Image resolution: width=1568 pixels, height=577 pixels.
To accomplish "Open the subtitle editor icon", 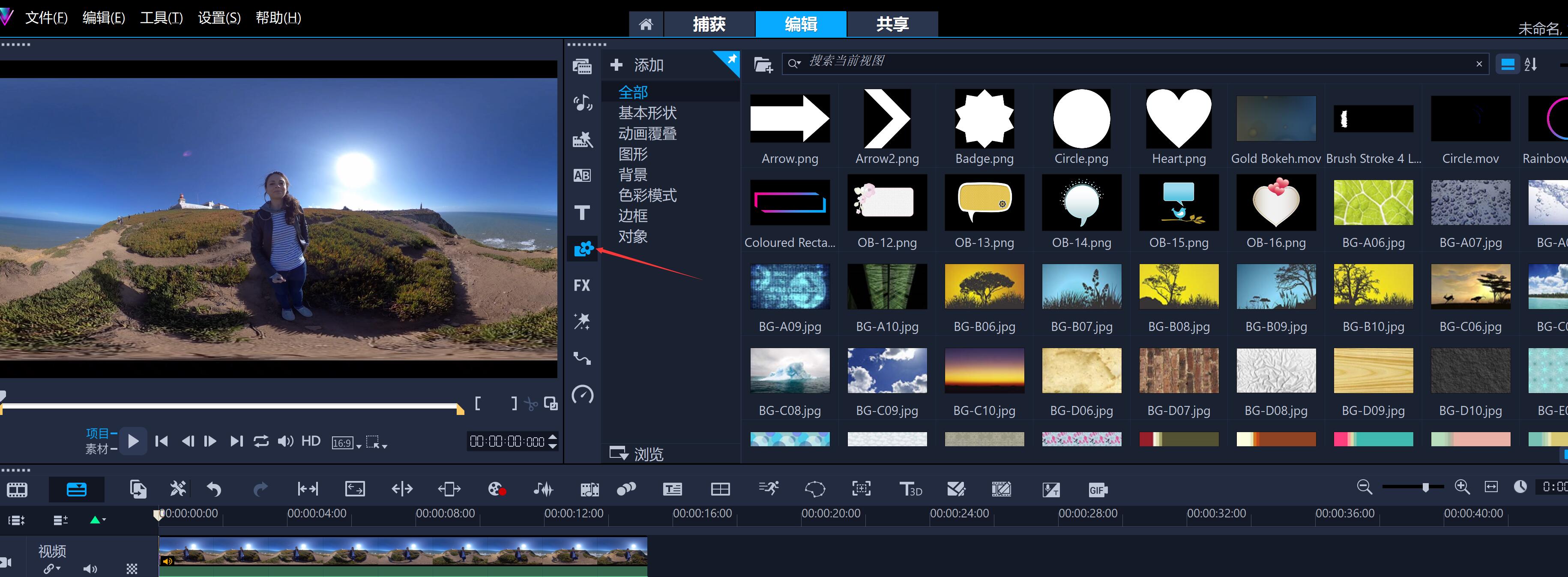I will point(672,489).
